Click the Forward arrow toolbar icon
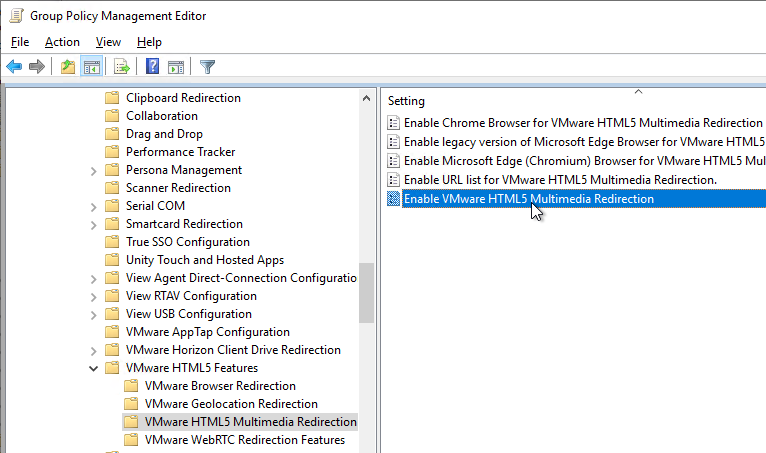 (x=37, y=66)
